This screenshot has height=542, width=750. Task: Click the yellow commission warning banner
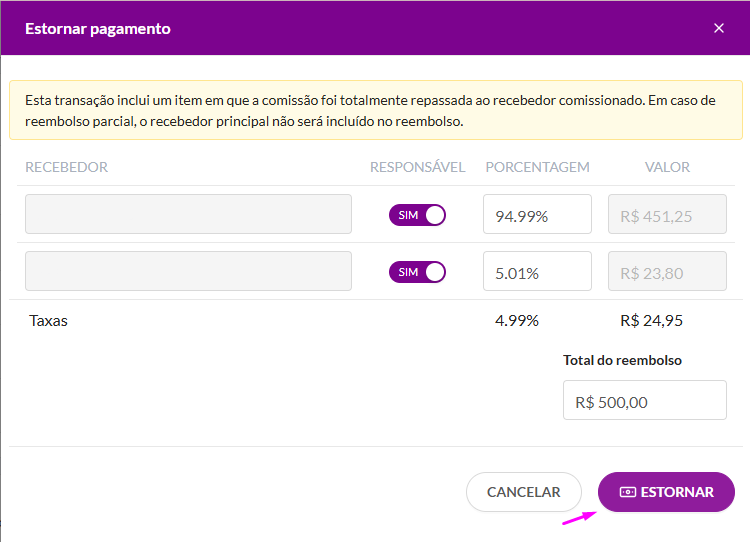(x=376, y=111)
